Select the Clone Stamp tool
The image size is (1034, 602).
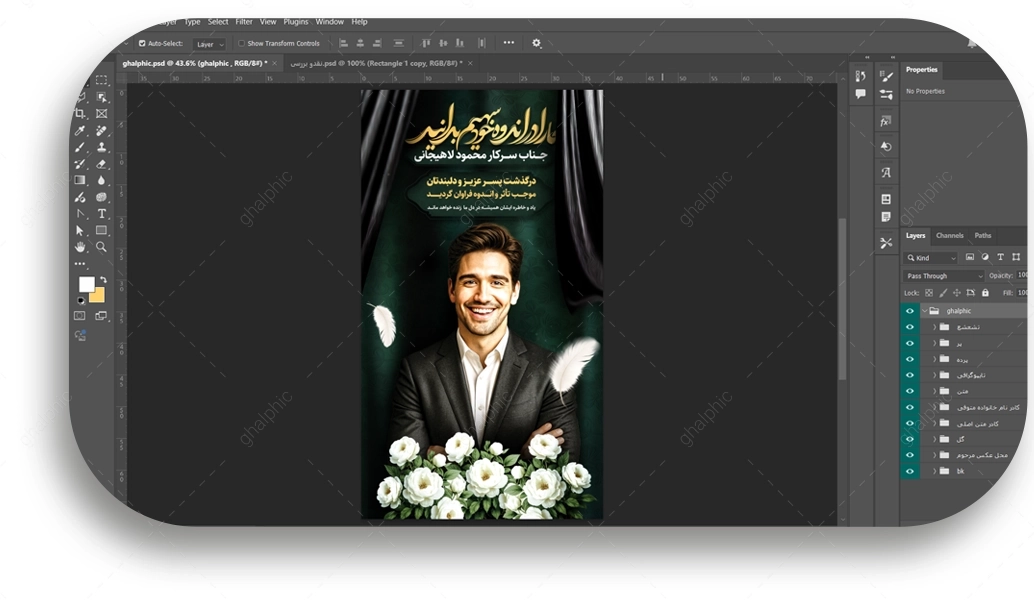pos(102,147)
